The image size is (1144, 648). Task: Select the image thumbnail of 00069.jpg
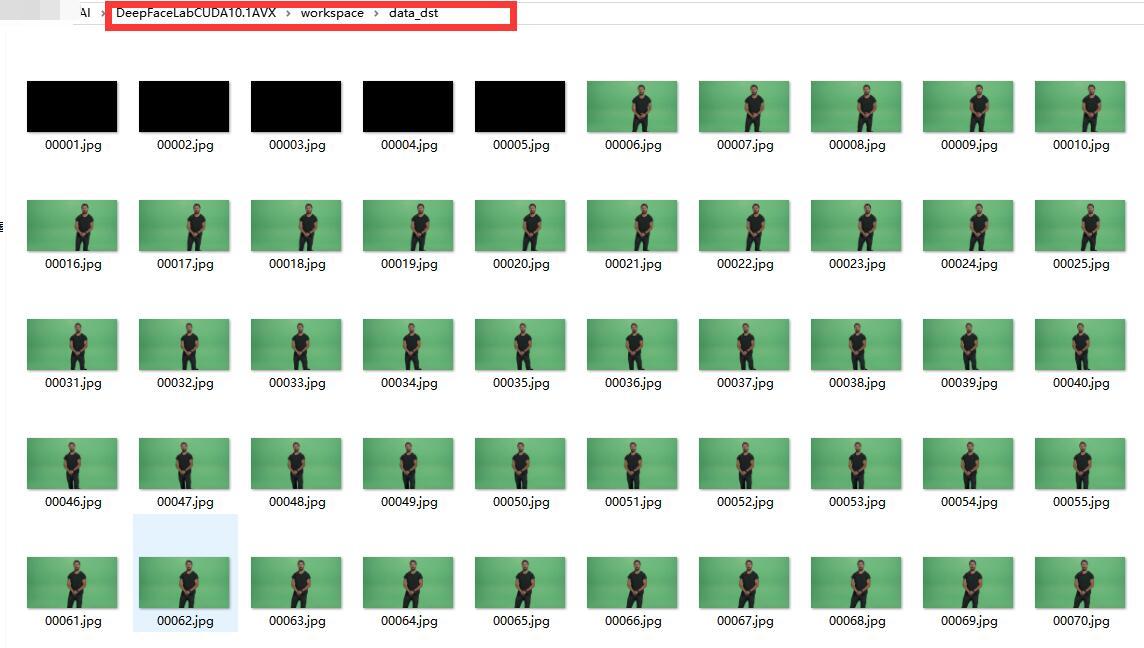[968, 582]
